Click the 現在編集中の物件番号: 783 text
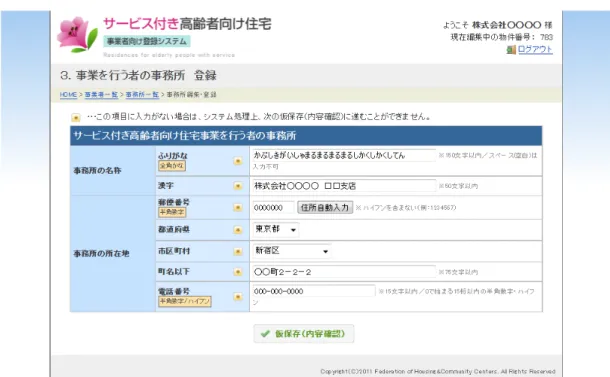The width and height of the screenshot is (610, 377). pyautogui.click(x=501, y=37)
